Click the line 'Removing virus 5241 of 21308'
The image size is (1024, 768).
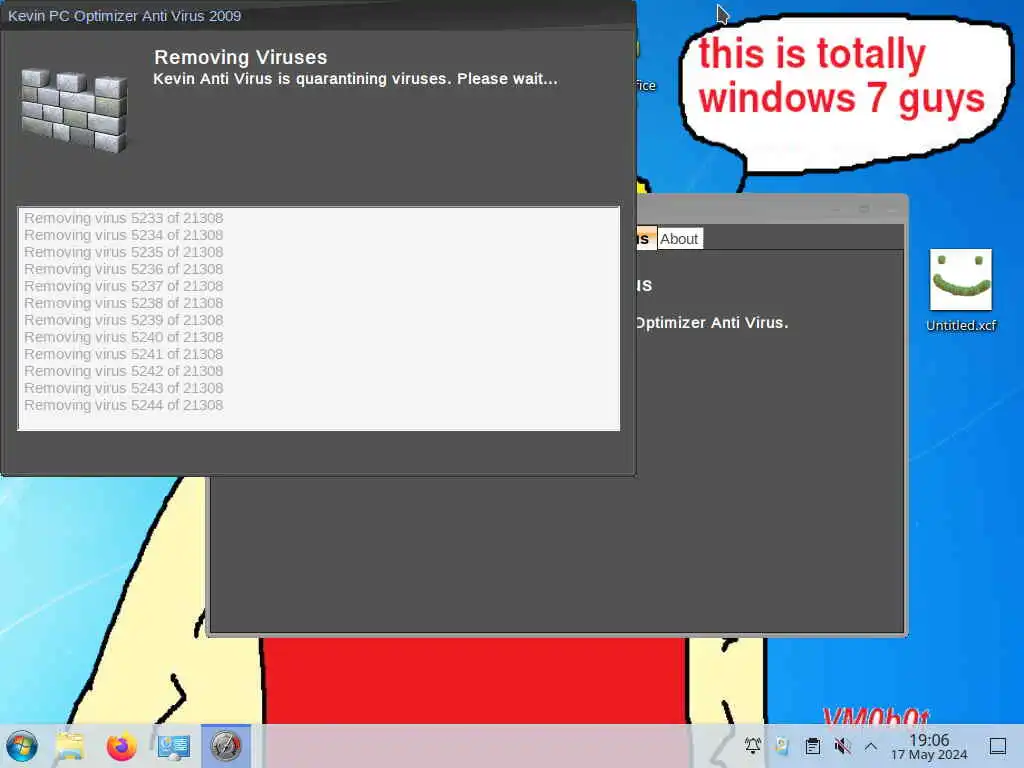123,354
